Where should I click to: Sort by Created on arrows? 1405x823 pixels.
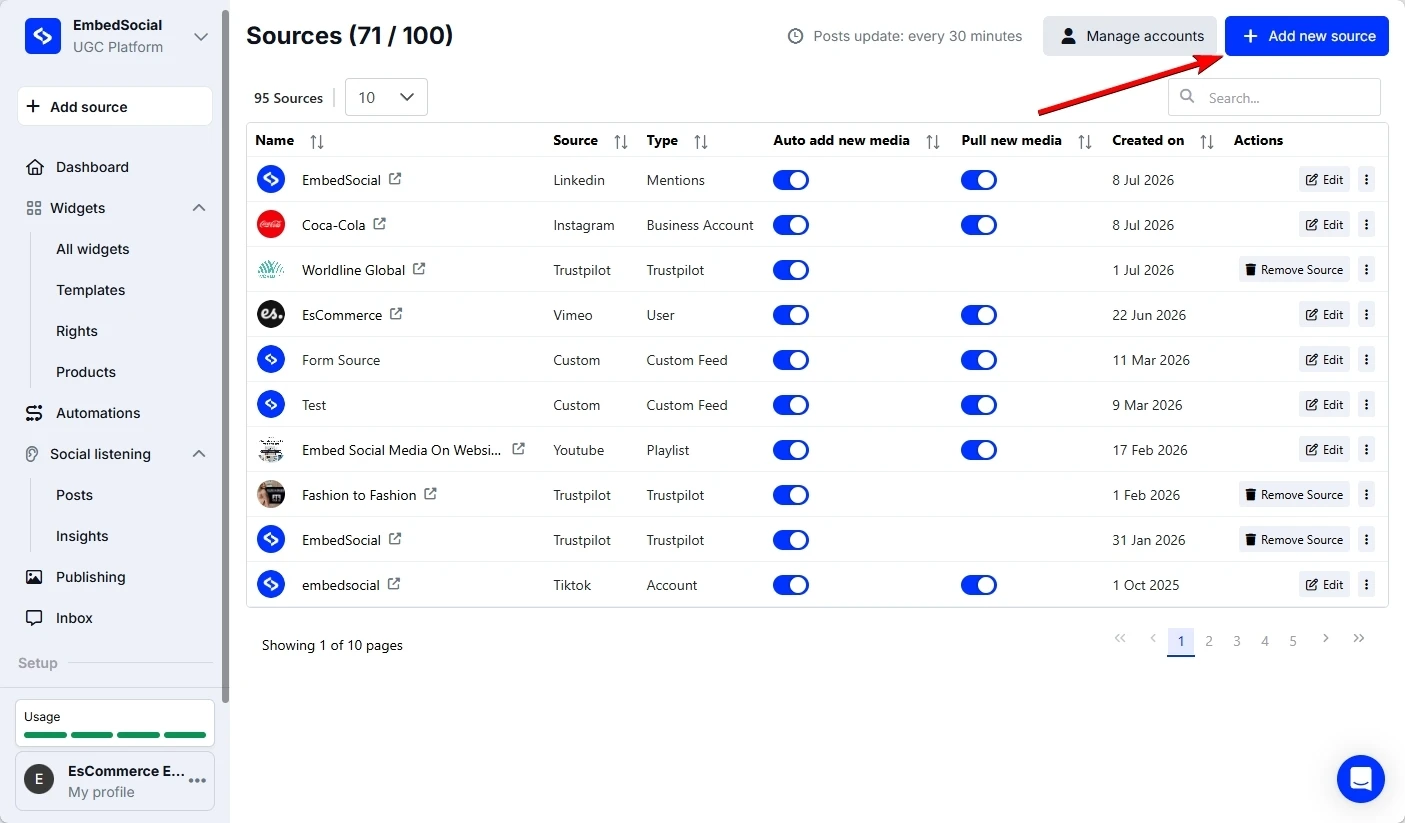coord(1207,141)
